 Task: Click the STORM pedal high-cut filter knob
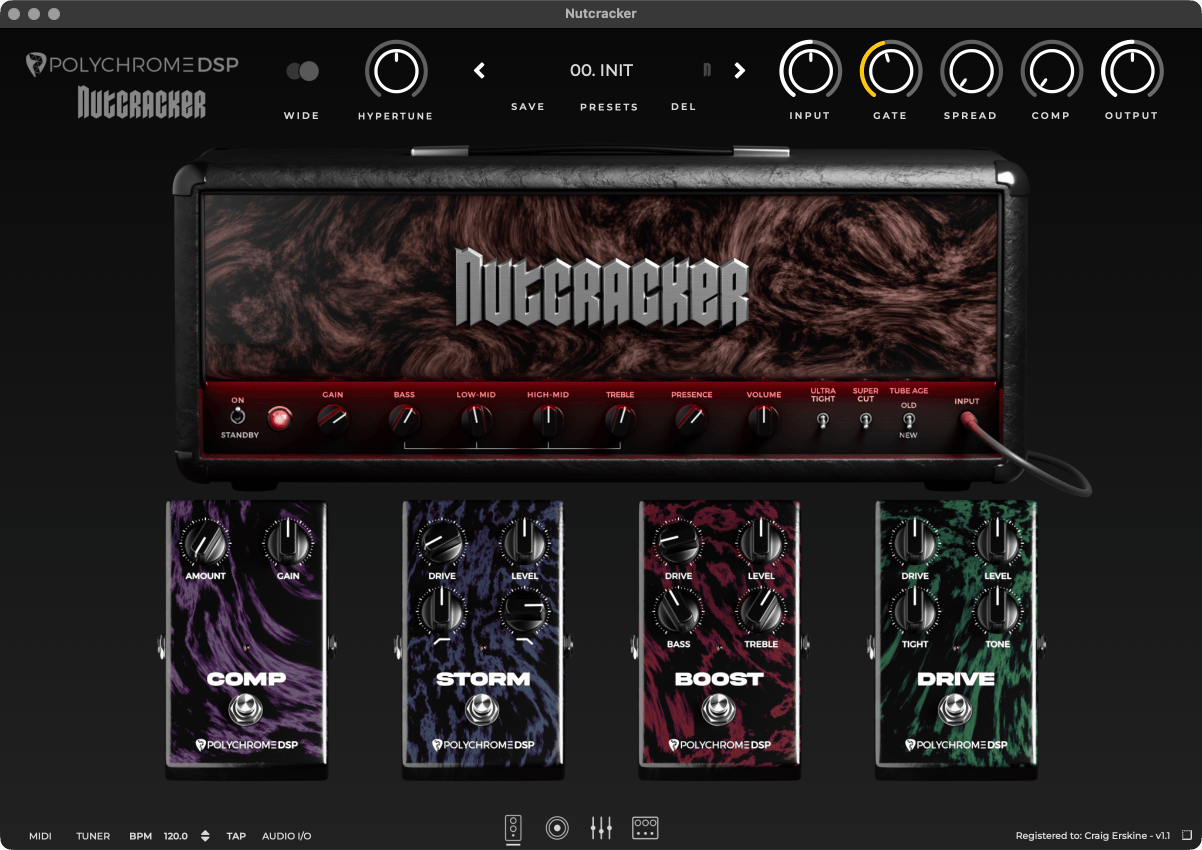pos(524,610)
